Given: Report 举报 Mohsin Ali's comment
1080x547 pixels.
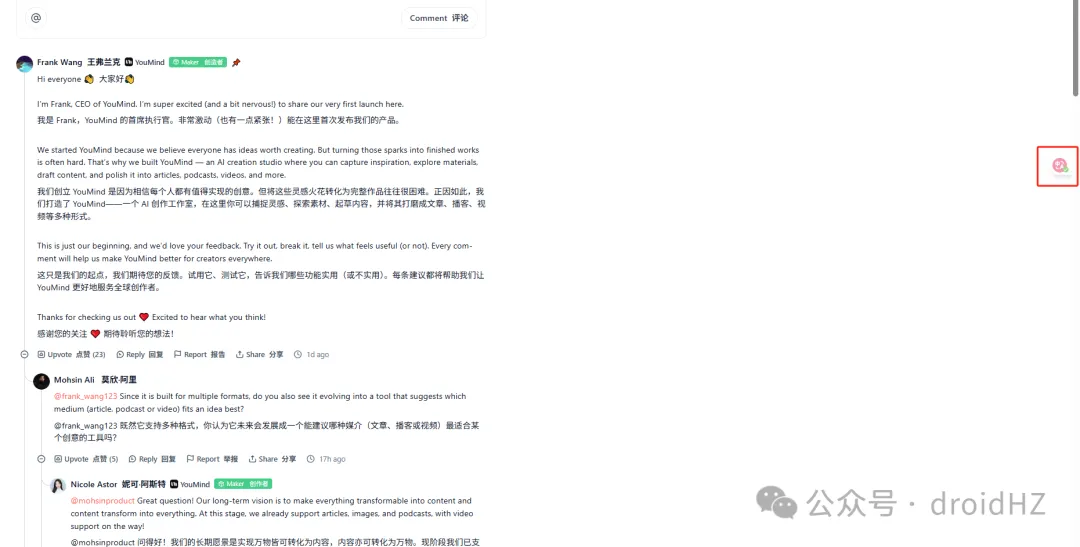Looking at the screenshot, I should tap(212, 459).
